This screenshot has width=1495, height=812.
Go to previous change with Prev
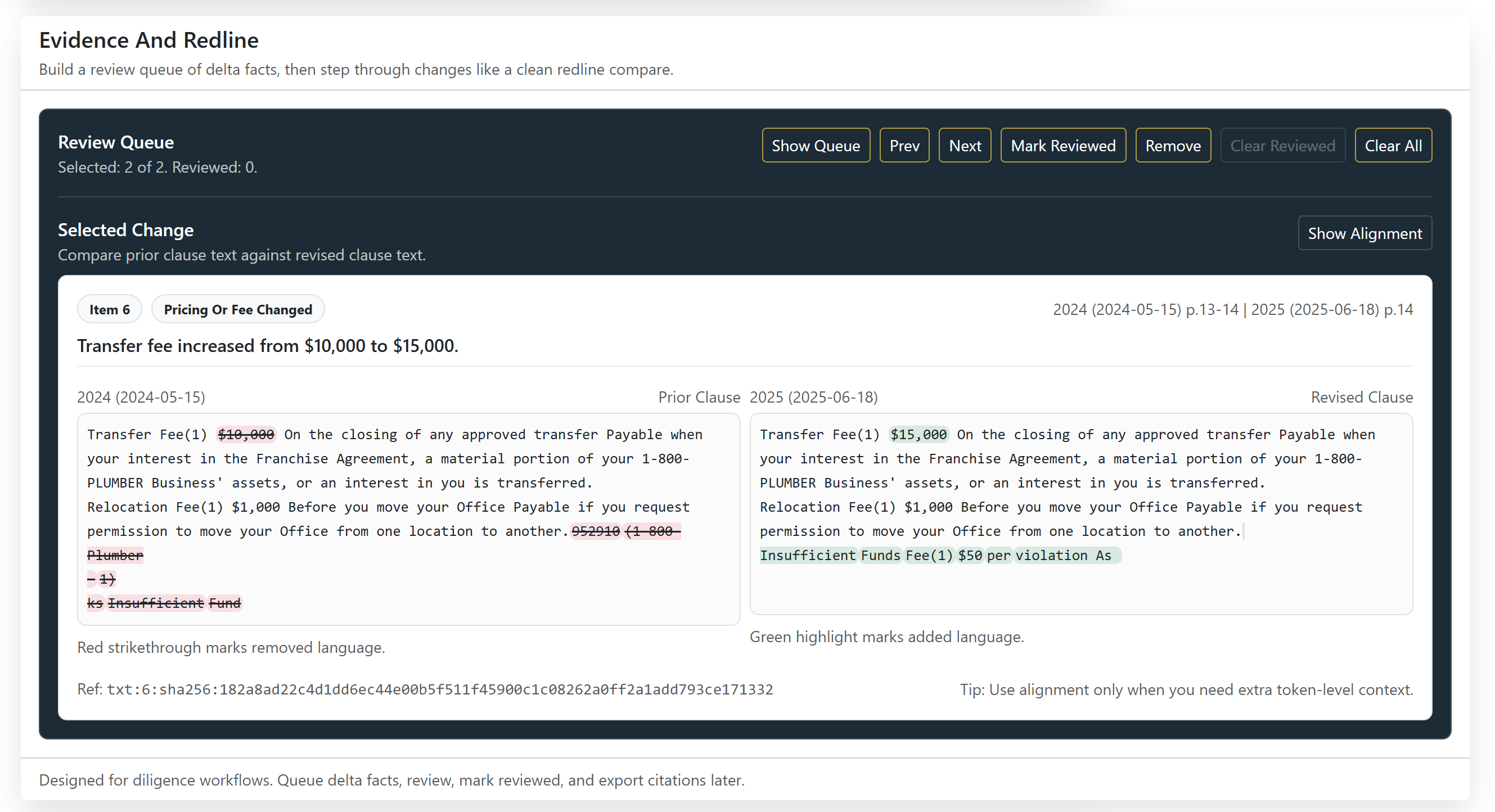904,145
